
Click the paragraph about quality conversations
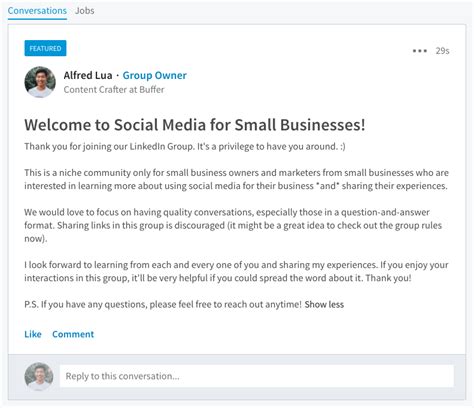(233, 225)
